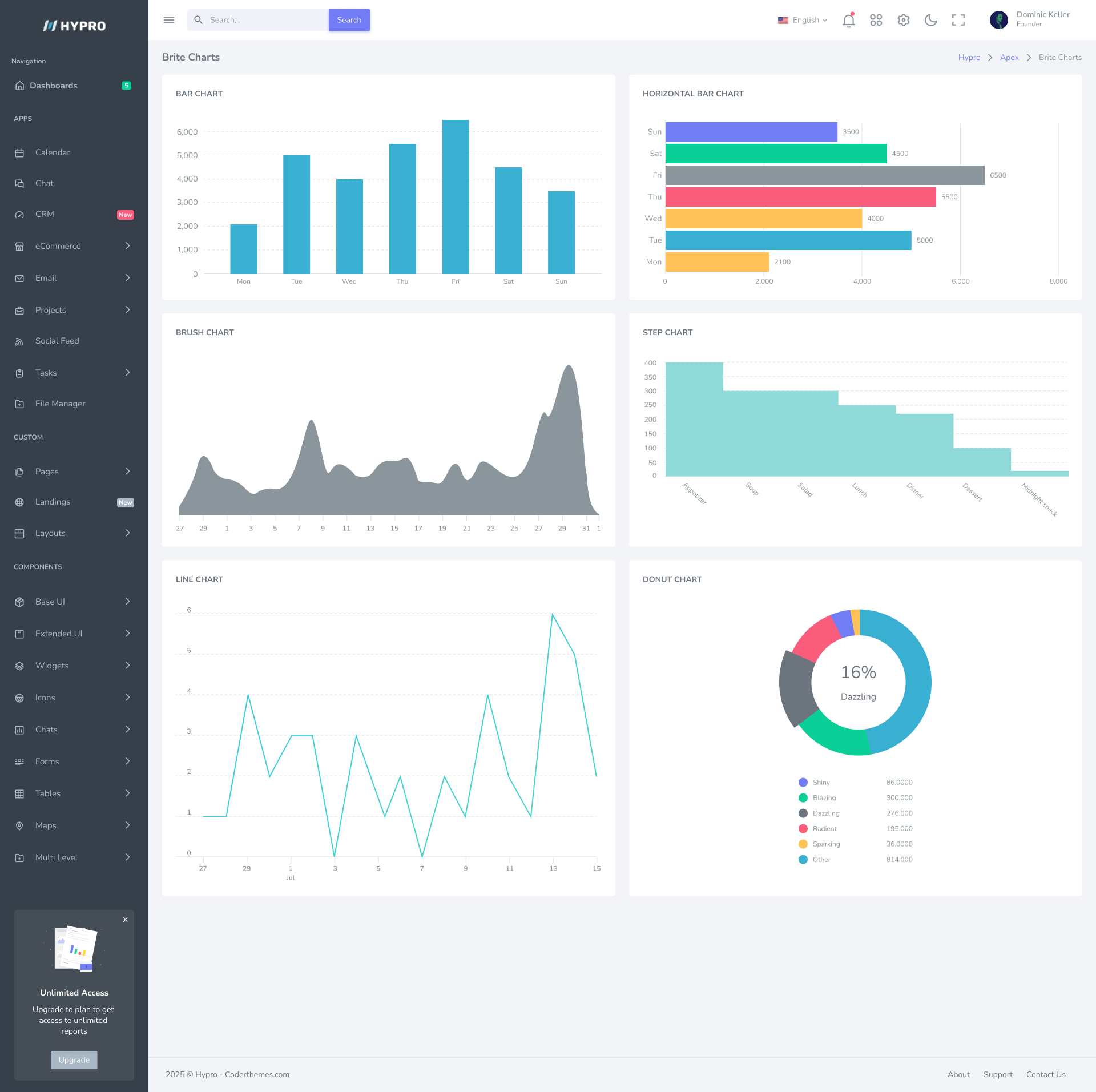Toggle the Shiny series in donut legend

point(820,782)
